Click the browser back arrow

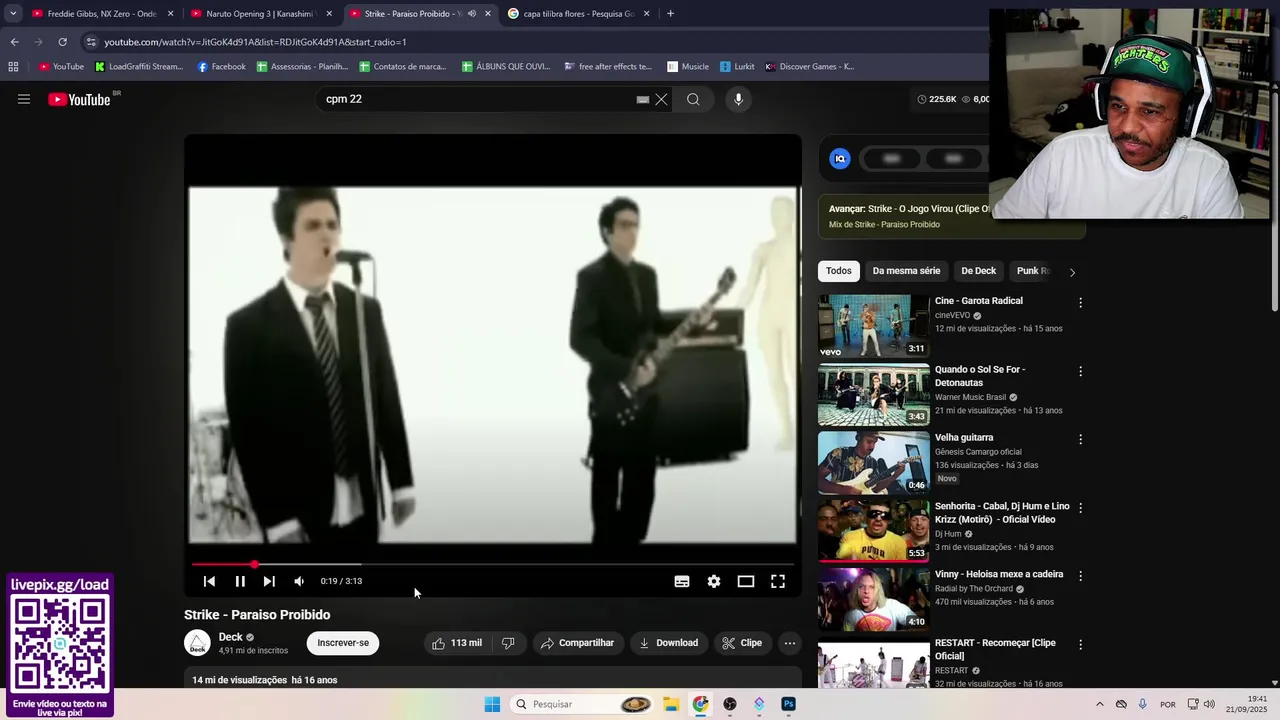click(x=14, y=42)
